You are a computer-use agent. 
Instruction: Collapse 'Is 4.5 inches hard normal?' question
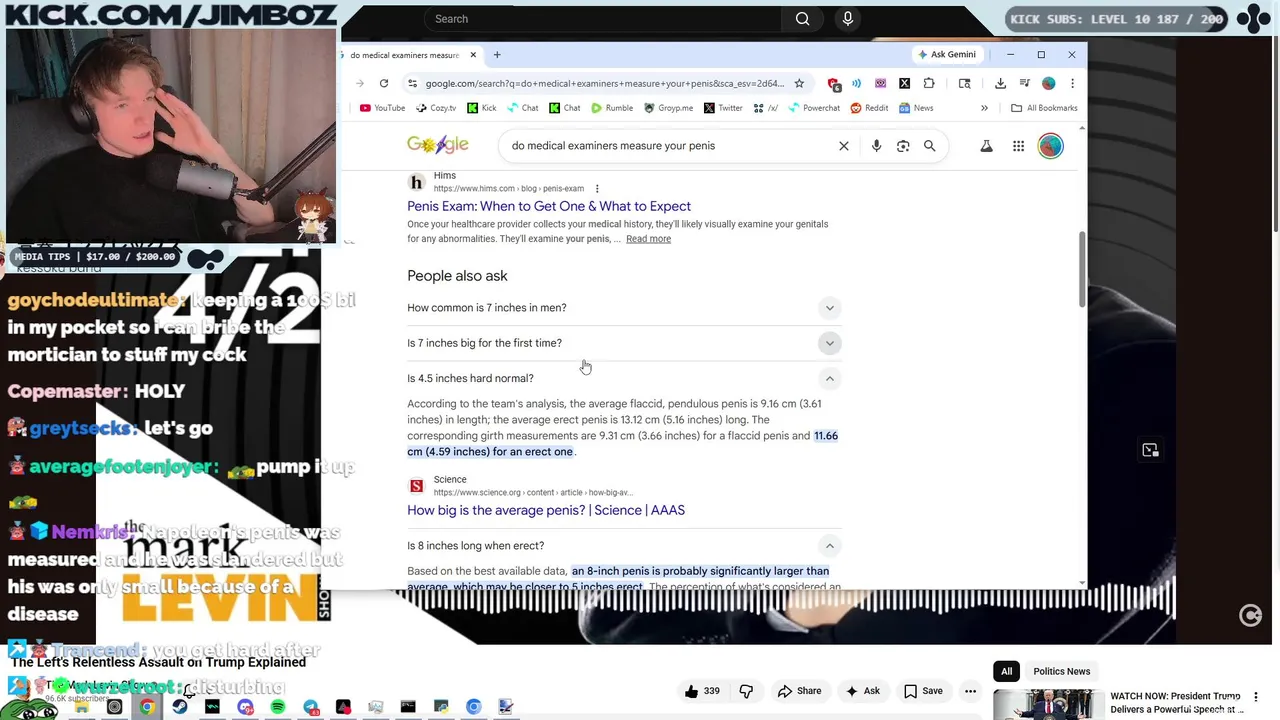(x=624, y=378)
